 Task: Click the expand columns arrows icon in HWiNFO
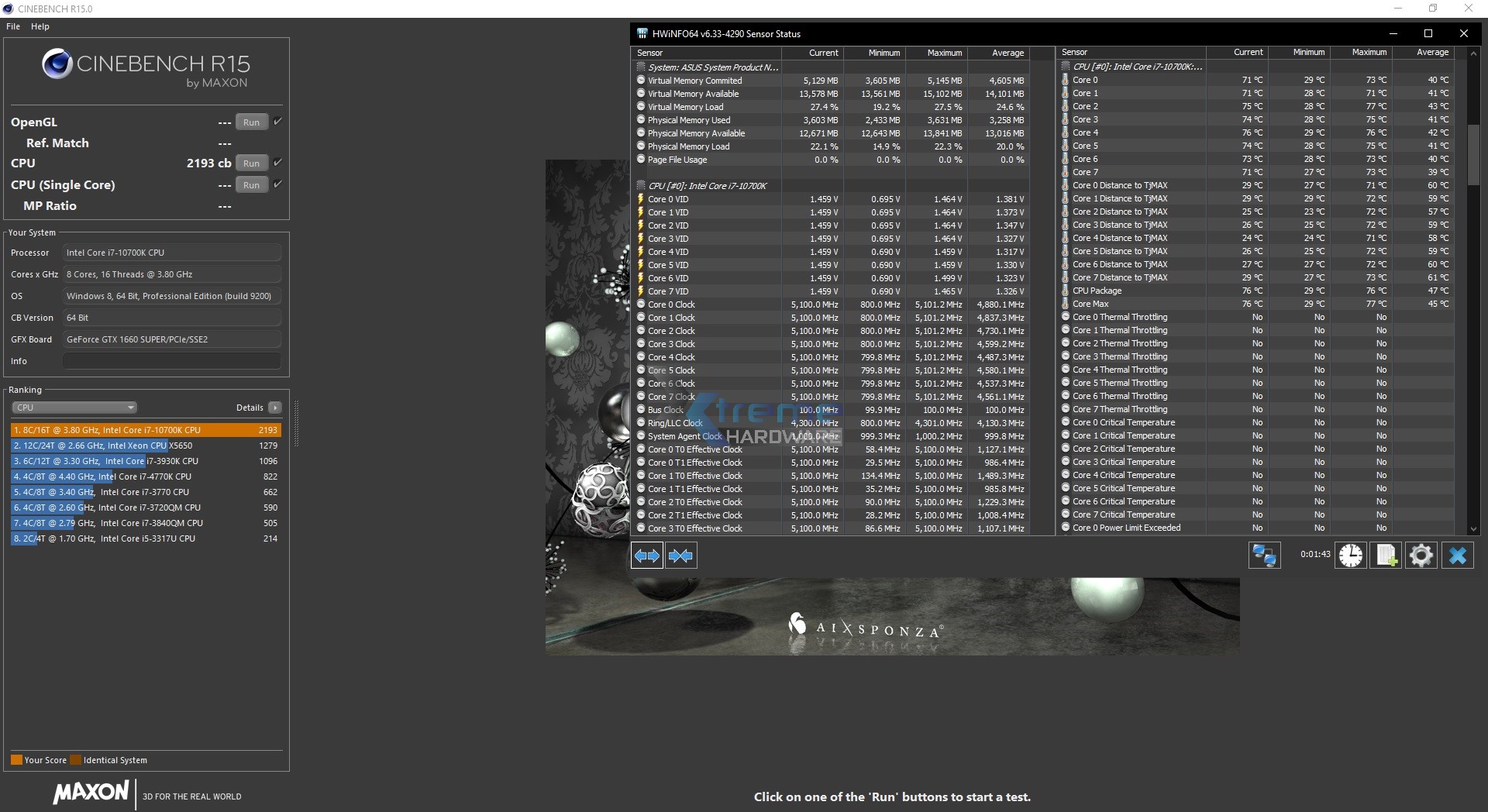click(646, 556)
